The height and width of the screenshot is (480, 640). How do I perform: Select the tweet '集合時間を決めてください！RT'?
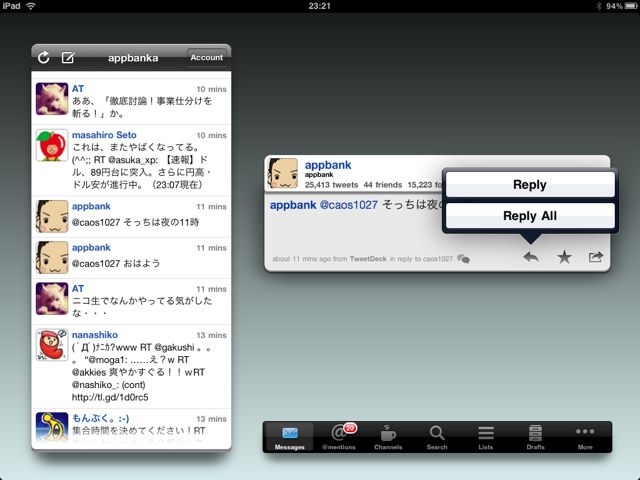[131, 428]
